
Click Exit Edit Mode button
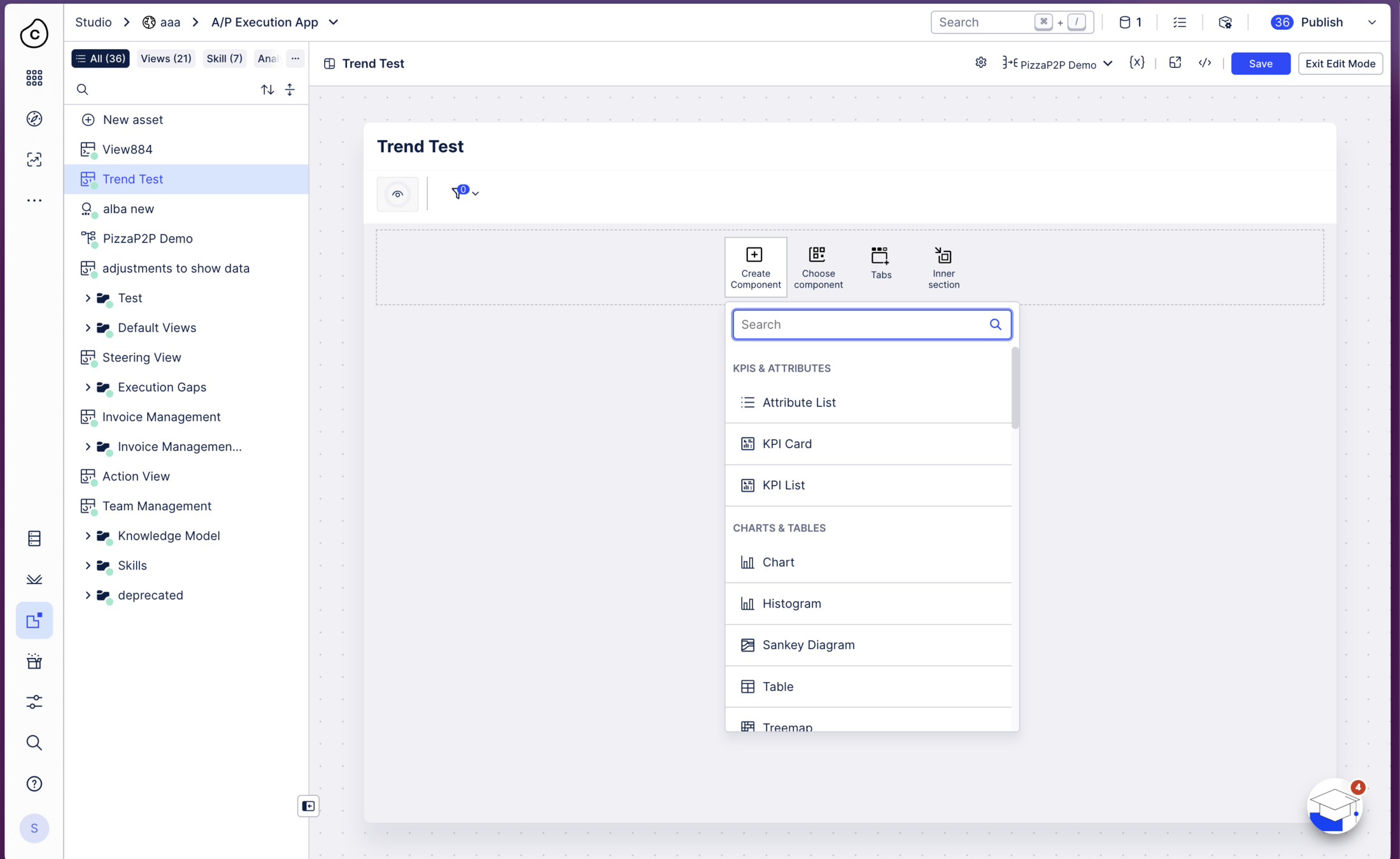1340,64
